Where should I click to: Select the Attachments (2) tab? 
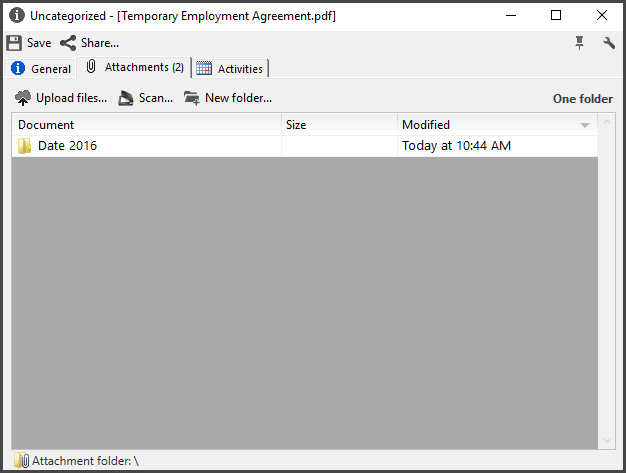135,67
